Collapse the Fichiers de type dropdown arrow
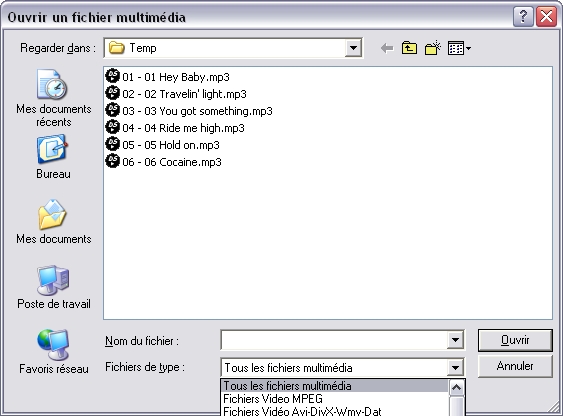This screenshot has width=563, height=416. (x=455, y=368)
